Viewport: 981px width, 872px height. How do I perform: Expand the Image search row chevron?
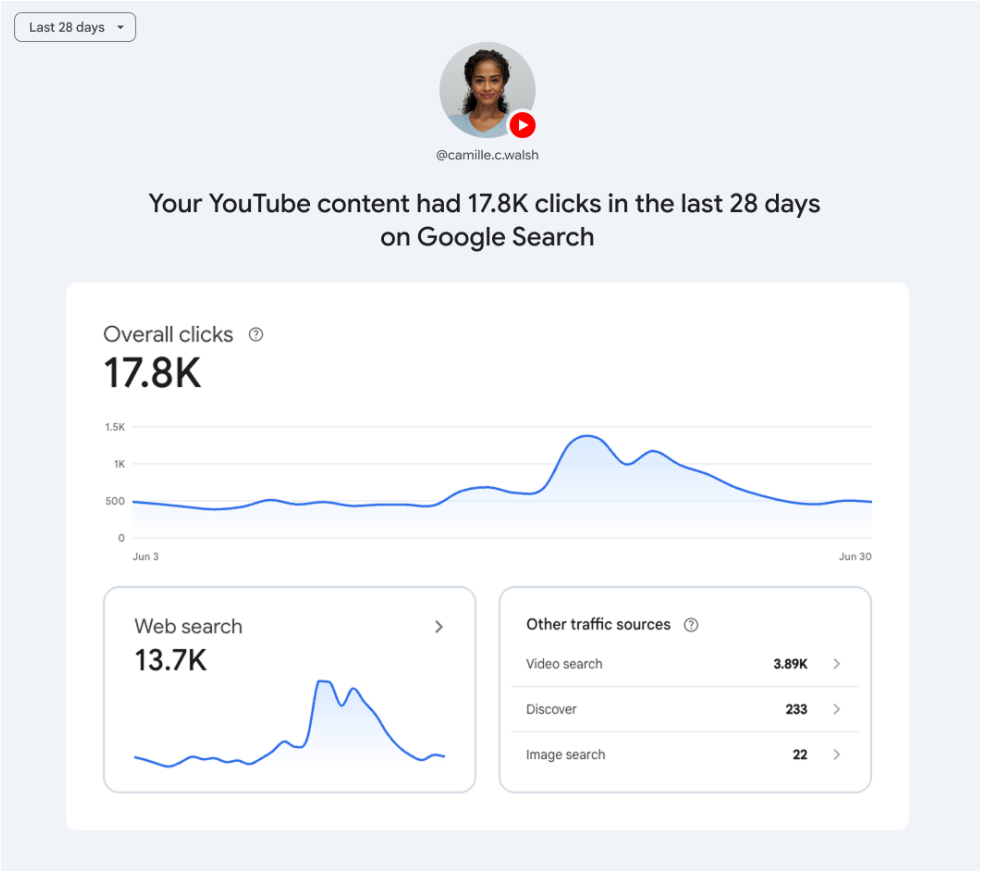point(836,754)
